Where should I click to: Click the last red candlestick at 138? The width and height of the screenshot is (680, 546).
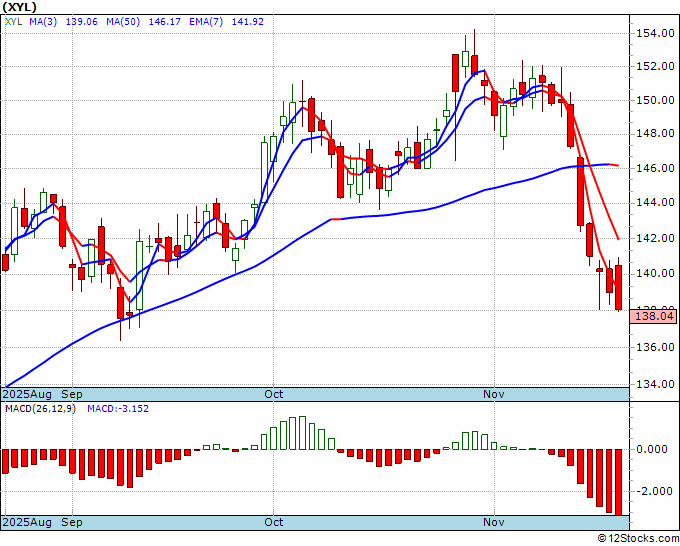click(619, 288)
